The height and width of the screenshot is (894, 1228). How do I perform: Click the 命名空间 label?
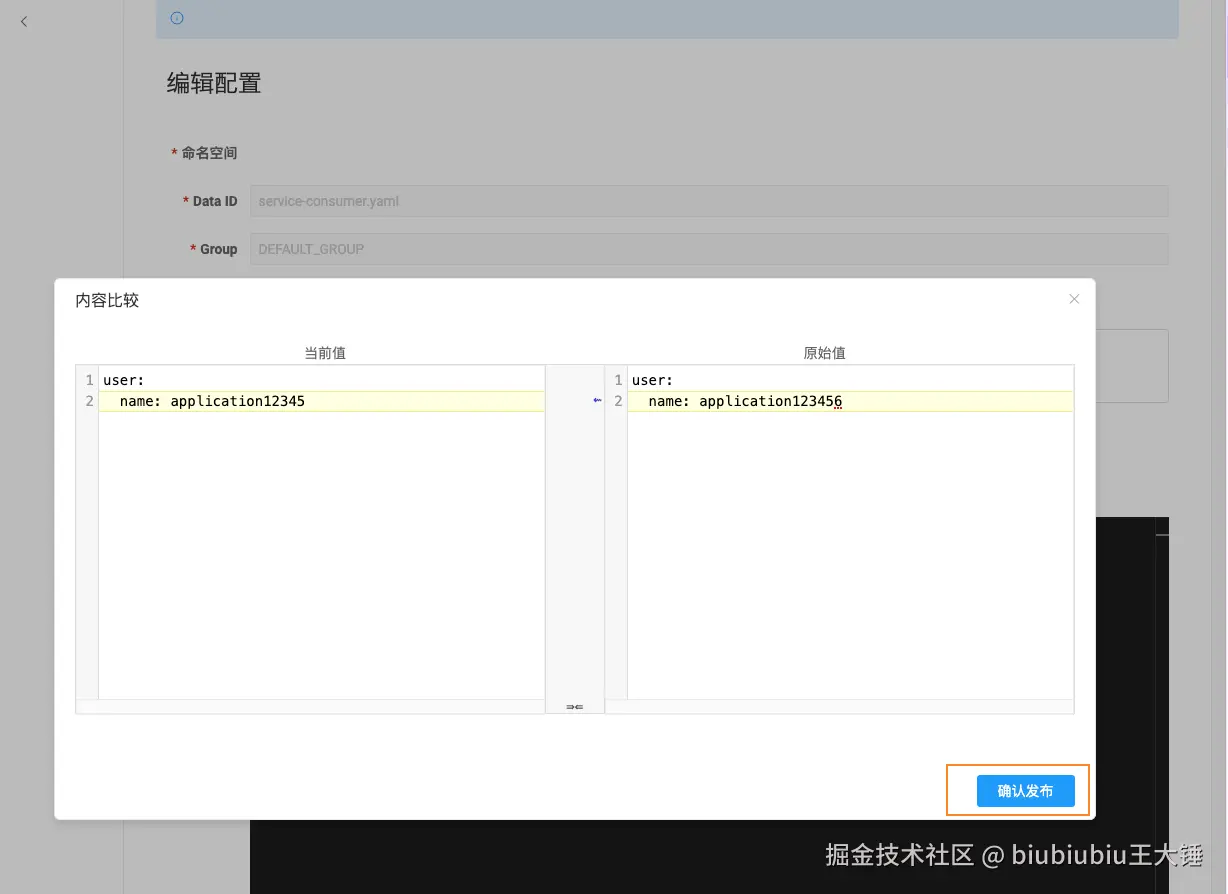209,153
